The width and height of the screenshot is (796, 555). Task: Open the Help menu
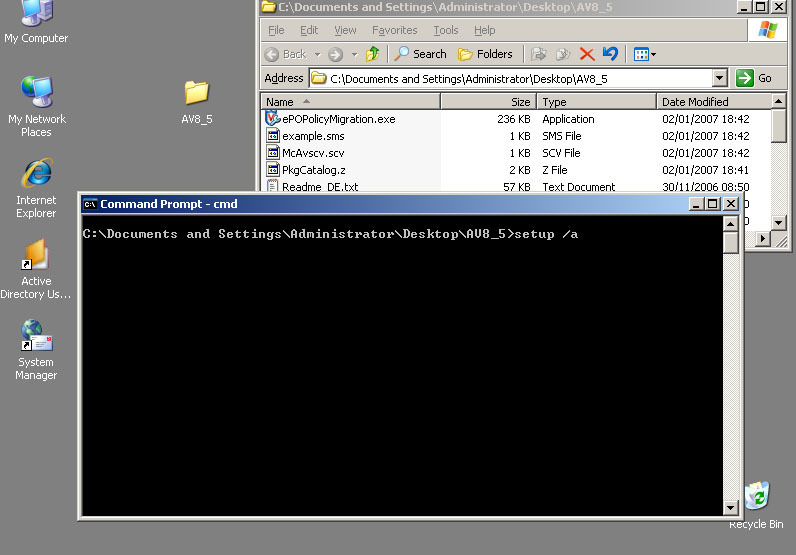click(x=484, y=30)
